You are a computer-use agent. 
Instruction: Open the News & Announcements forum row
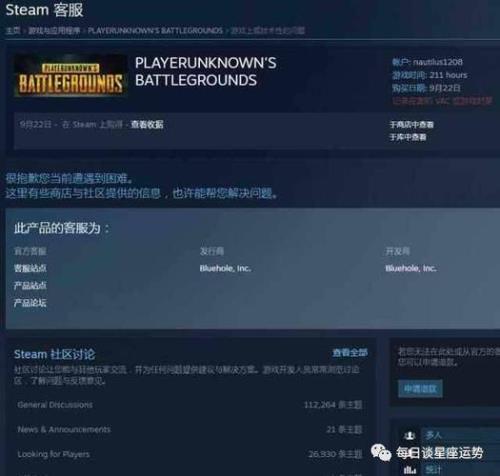pyautogui.click(x=190, y=429)
